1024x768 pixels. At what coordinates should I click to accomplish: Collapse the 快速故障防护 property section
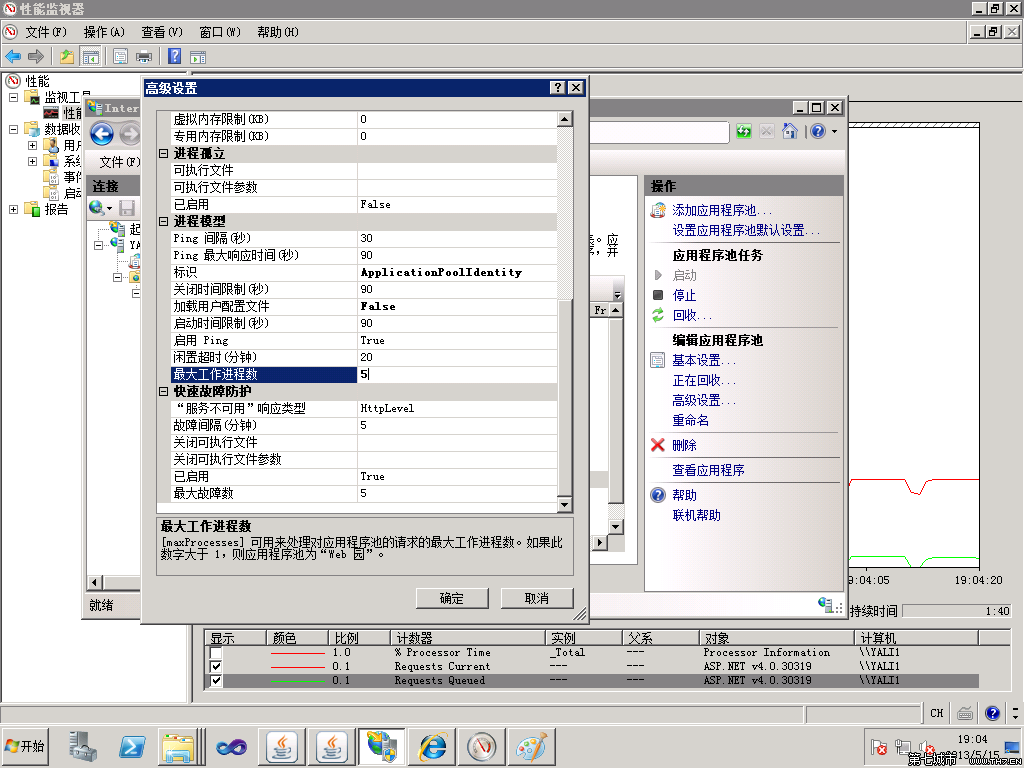(x=165, y=391)
